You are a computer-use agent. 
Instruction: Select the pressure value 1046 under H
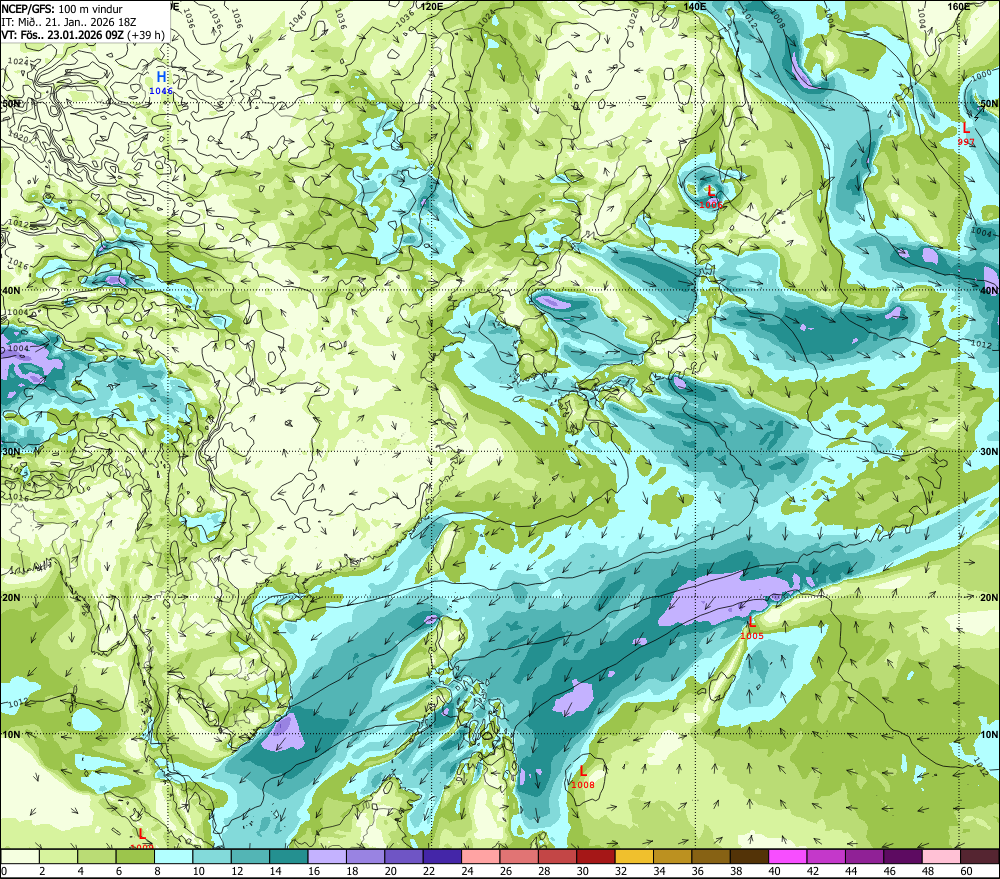coord(161,91)
